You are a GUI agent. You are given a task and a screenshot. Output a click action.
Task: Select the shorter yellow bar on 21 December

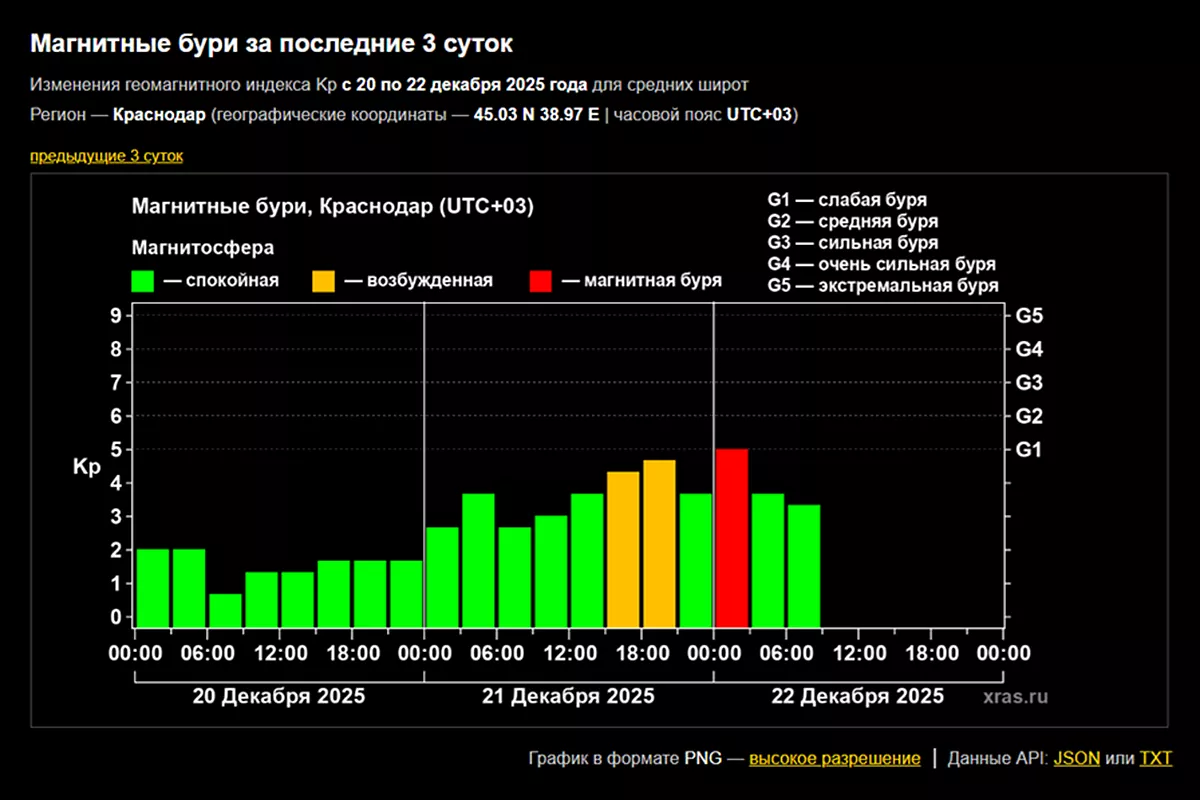click(x=623, y=549)
